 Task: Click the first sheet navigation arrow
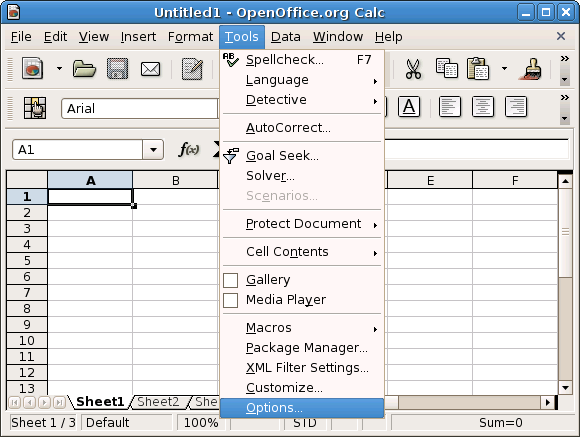pyautogui.click(x=15, y=402)
